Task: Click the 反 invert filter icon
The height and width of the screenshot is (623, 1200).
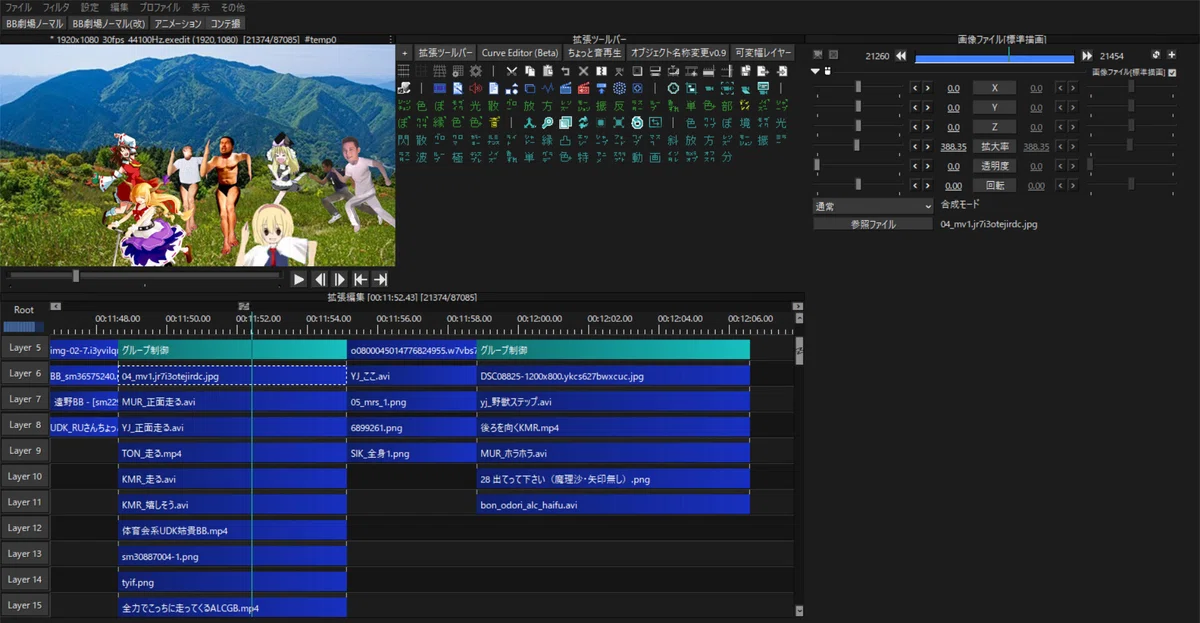Action: (619, 106)
